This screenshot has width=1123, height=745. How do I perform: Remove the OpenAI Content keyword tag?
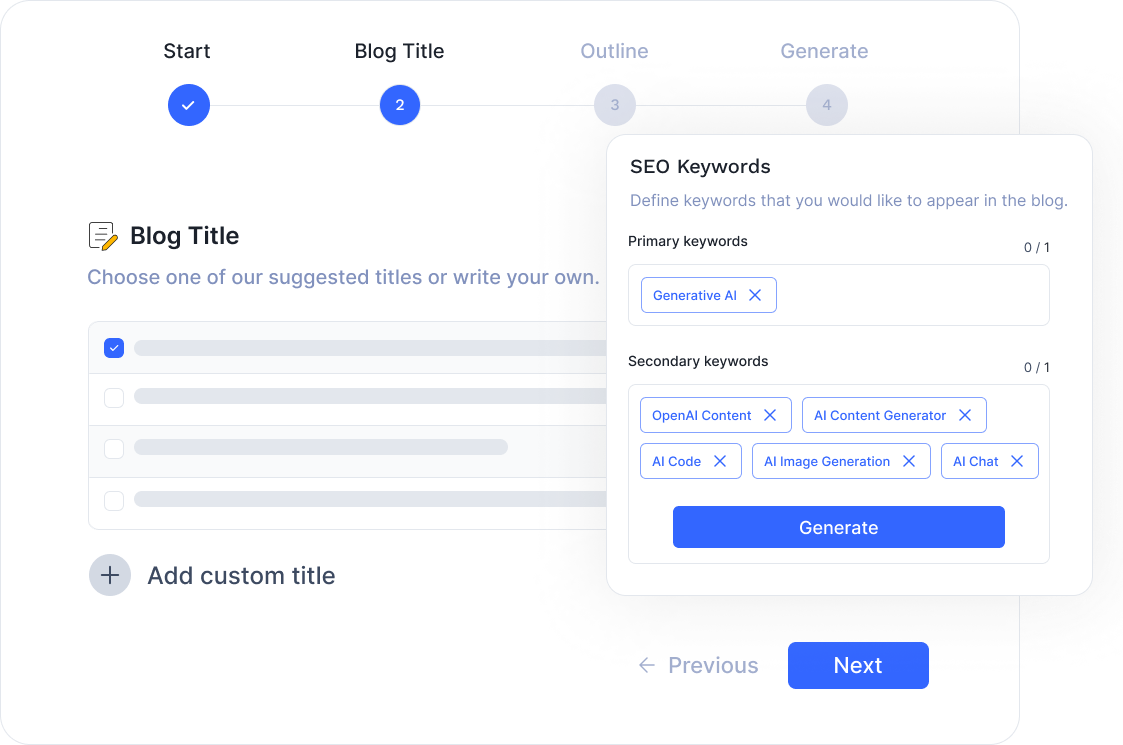coord(770,415)
